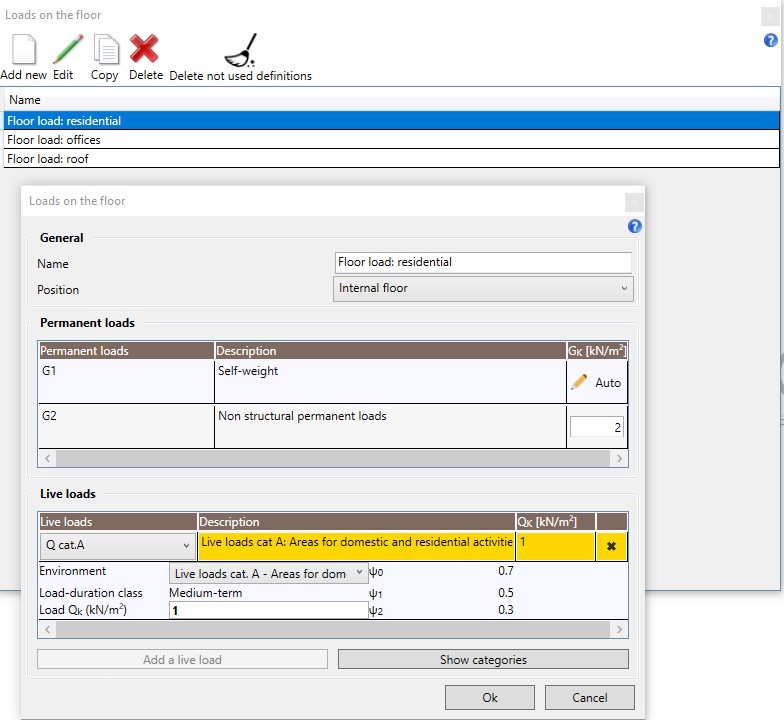Open help in the main window

(770, 40)
